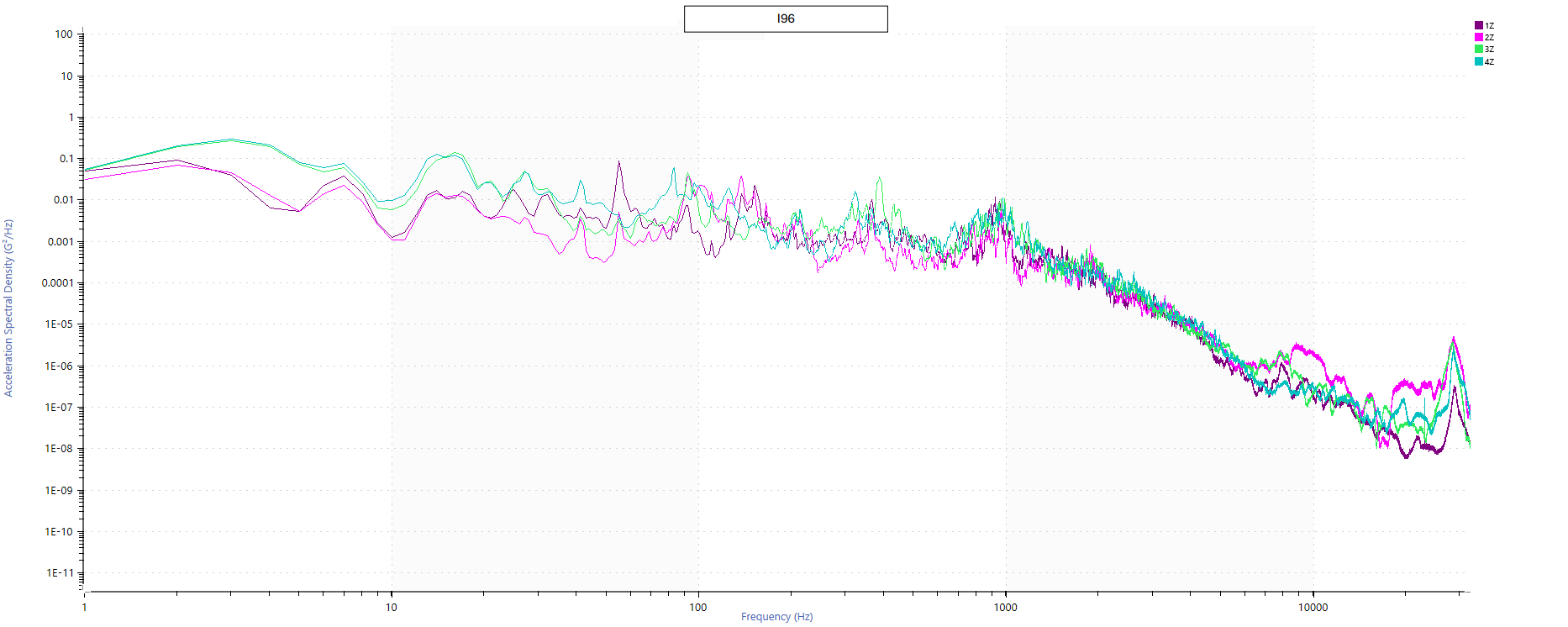The image size is (1568, 627).
Task: Select the Frequency (Hz) axis title
Action: click(776, 617)
